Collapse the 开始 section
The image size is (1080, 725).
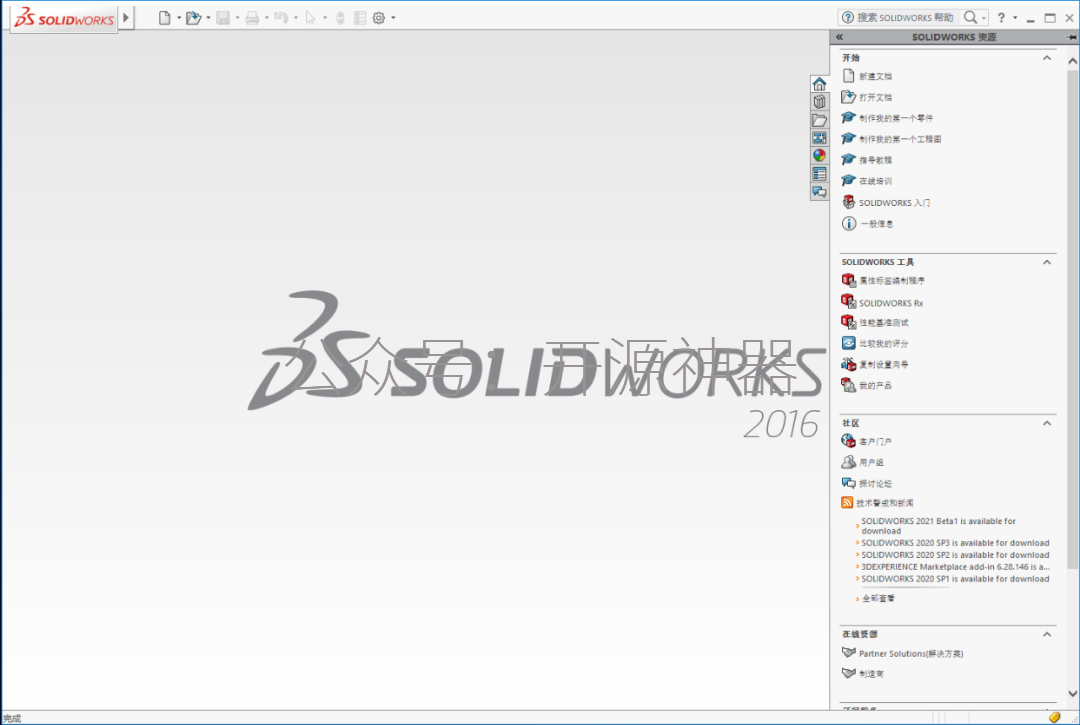click(1047, 58)
